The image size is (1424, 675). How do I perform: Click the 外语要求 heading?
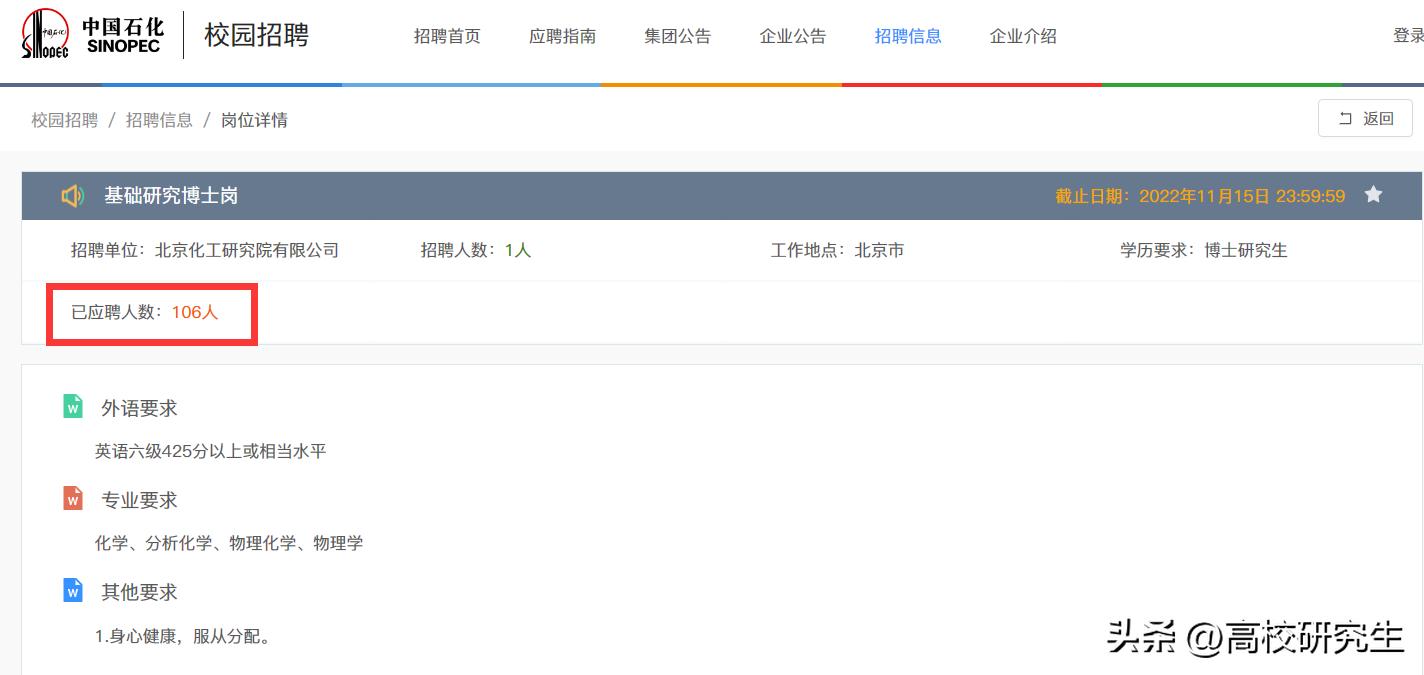[139, 408]
